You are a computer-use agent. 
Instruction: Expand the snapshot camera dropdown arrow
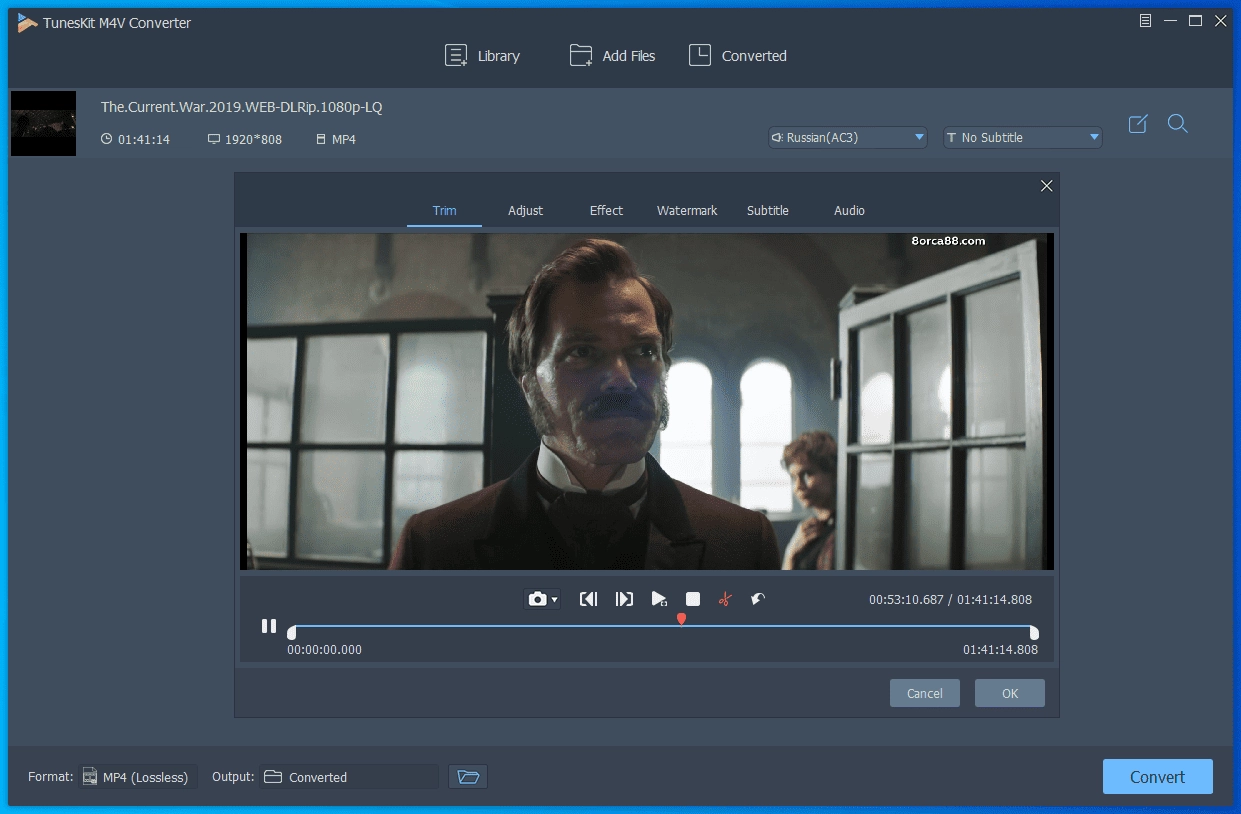tap(555, 600)
